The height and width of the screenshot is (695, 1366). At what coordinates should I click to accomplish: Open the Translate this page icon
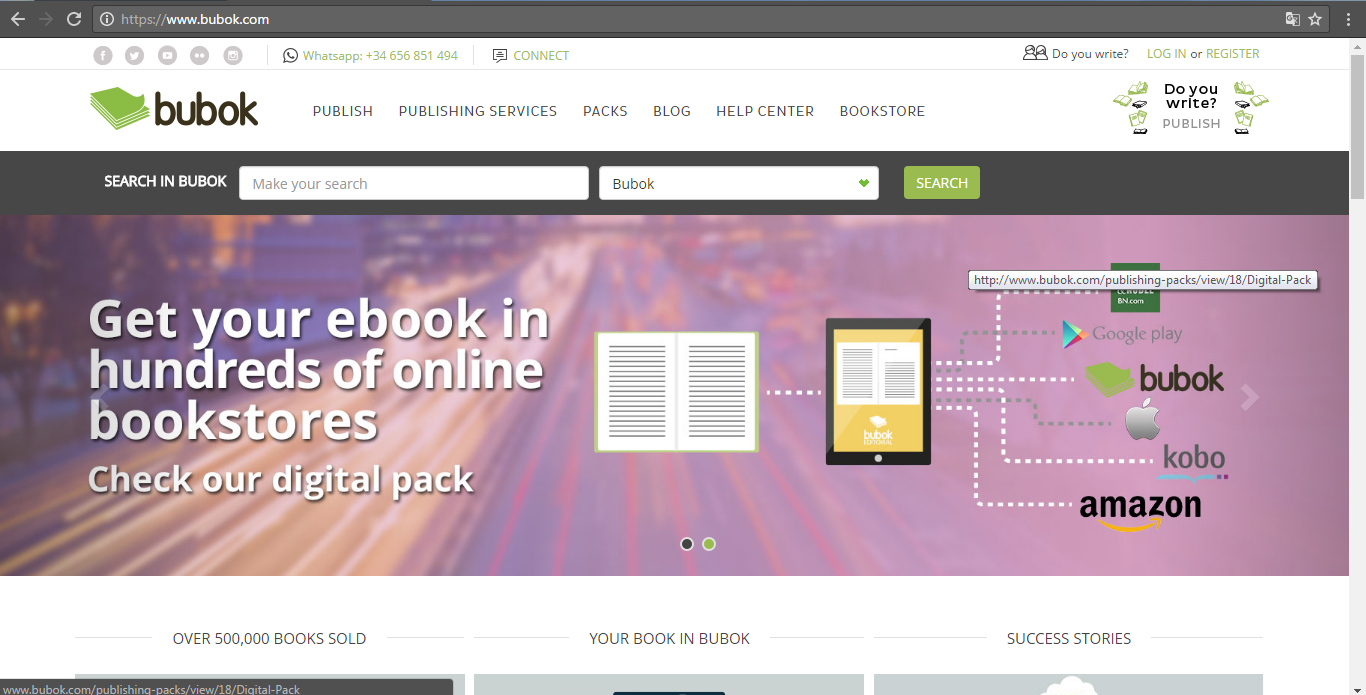coord(1293,19)
